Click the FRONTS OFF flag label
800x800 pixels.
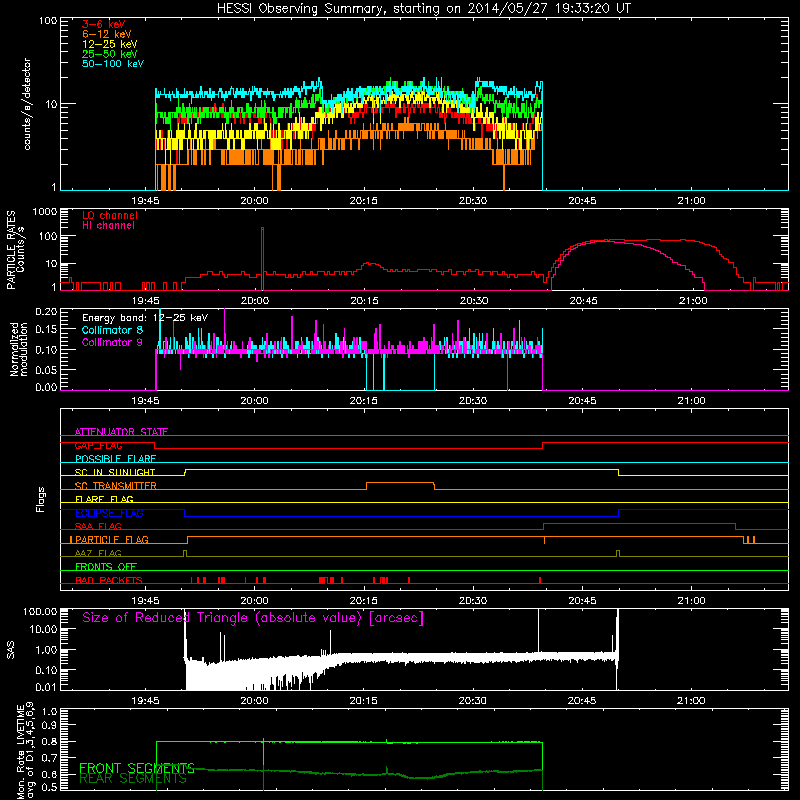pyautogui.click(x=106, y=567)
